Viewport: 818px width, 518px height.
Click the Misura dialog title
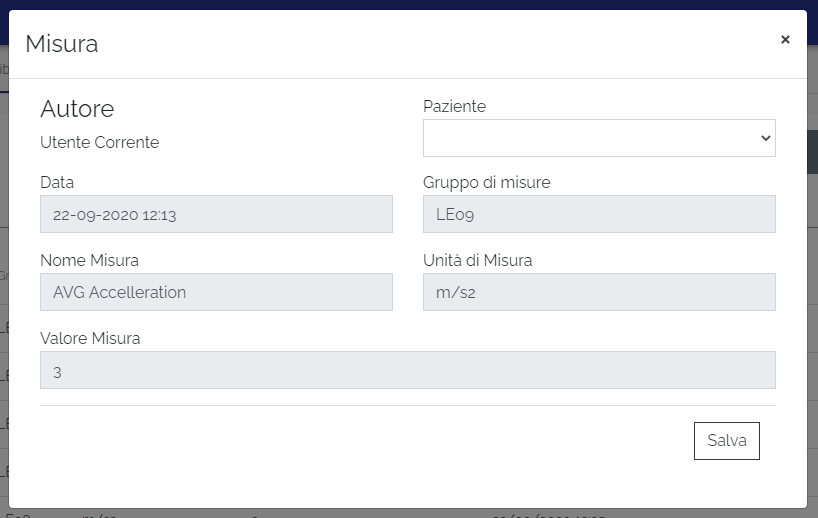point(61,43)
